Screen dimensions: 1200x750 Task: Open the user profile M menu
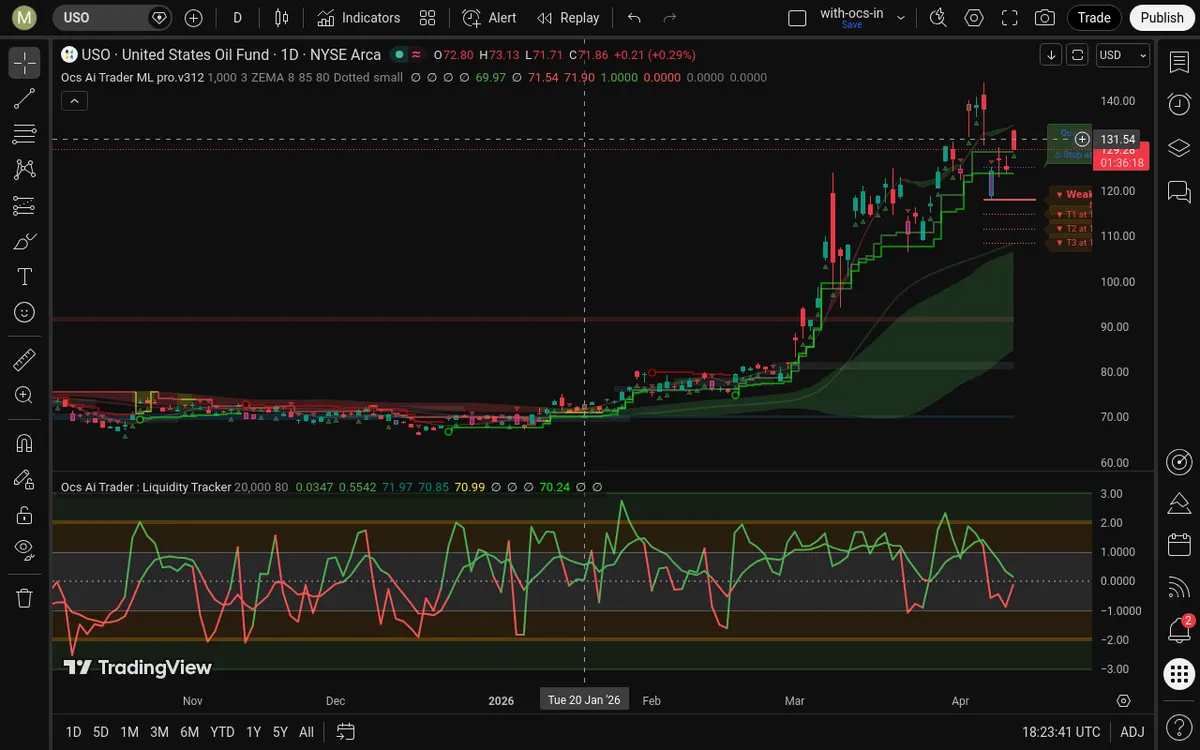(25, 18)
